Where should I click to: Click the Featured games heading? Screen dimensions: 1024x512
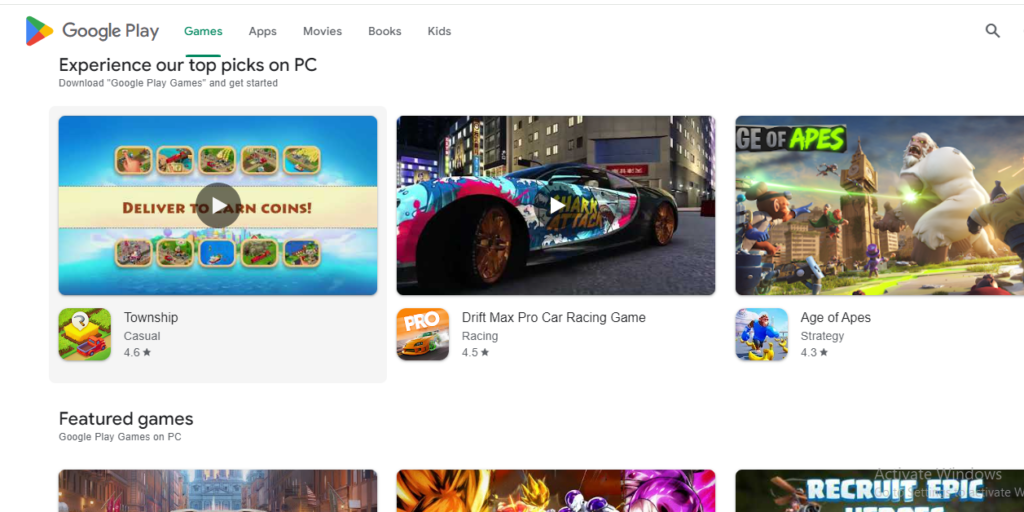point(126,419)
